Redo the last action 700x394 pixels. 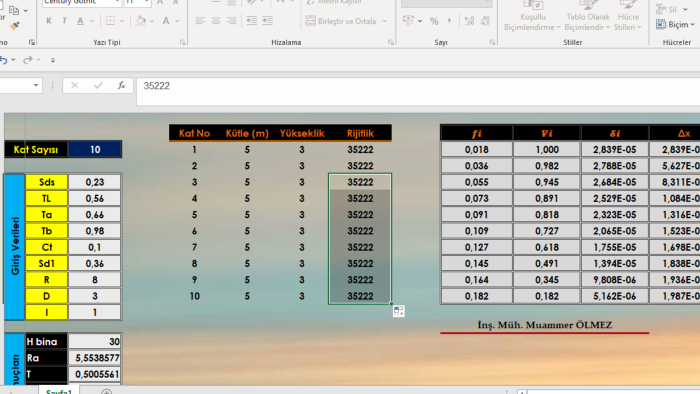coord(28,60)
